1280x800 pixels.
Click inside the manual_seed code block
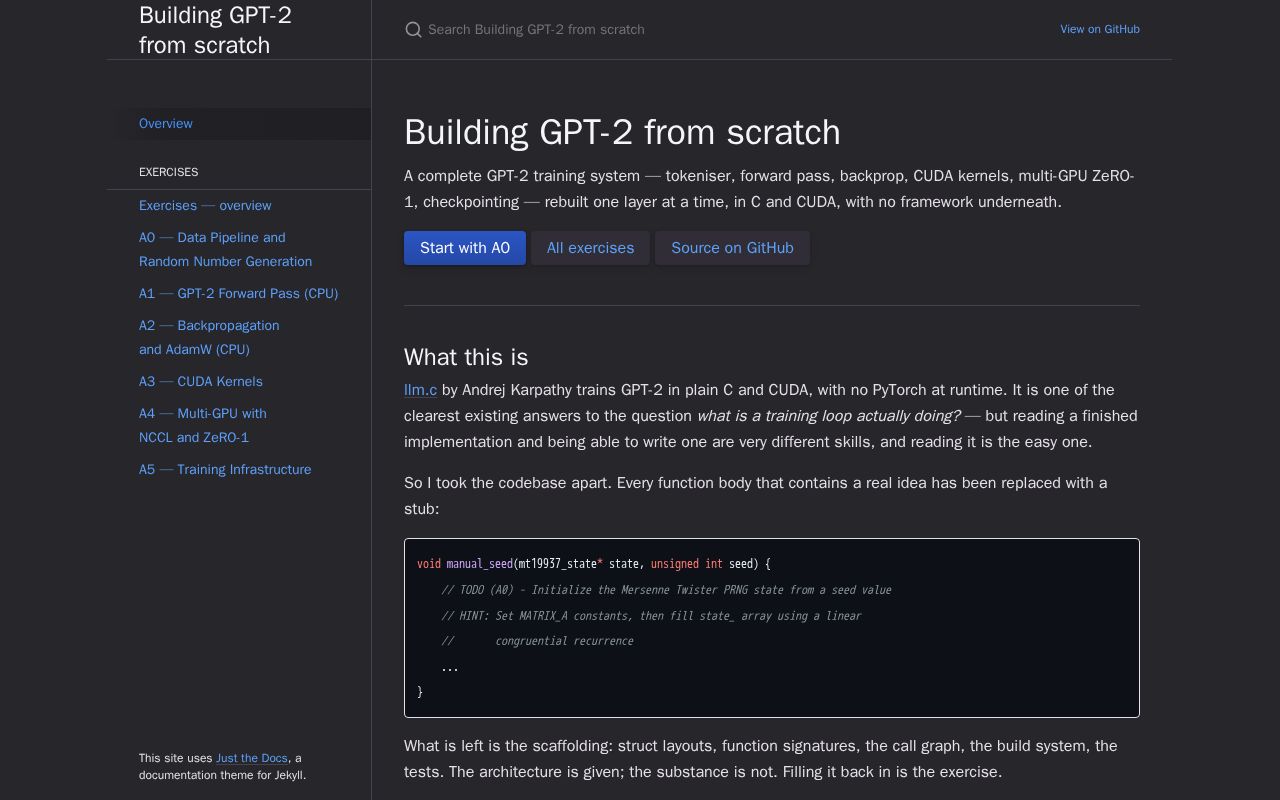pyautogui.click(x=772, y=628)
